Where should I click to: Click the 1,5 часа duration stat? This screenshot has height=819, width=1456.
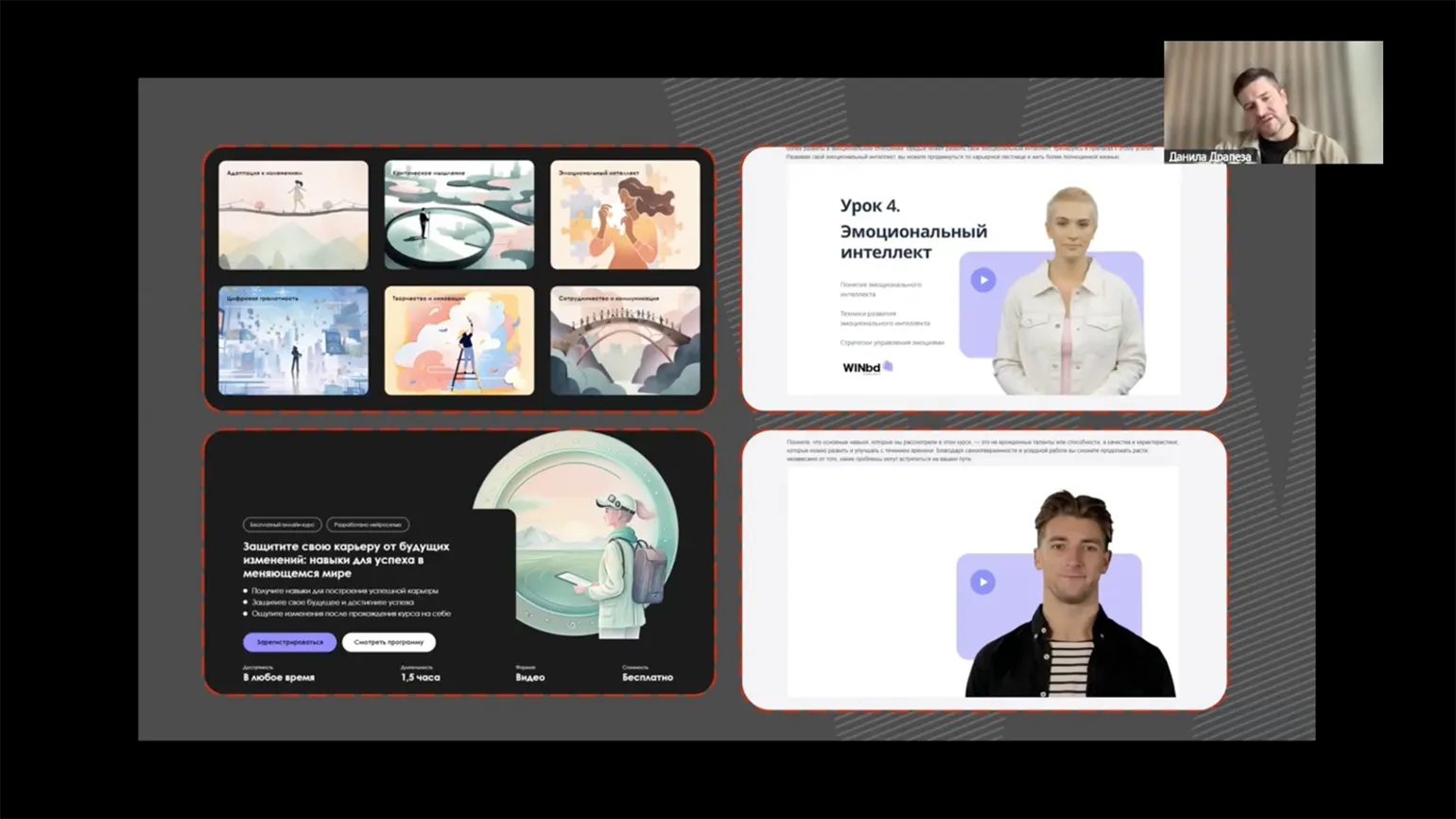420,677
